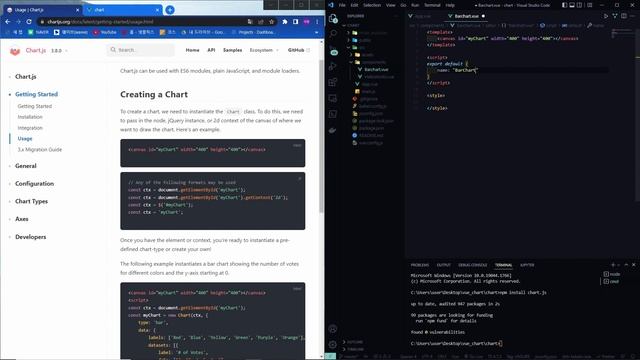
Task: Switch to Debug Console tab in panel
Action: tap(473, 265)
